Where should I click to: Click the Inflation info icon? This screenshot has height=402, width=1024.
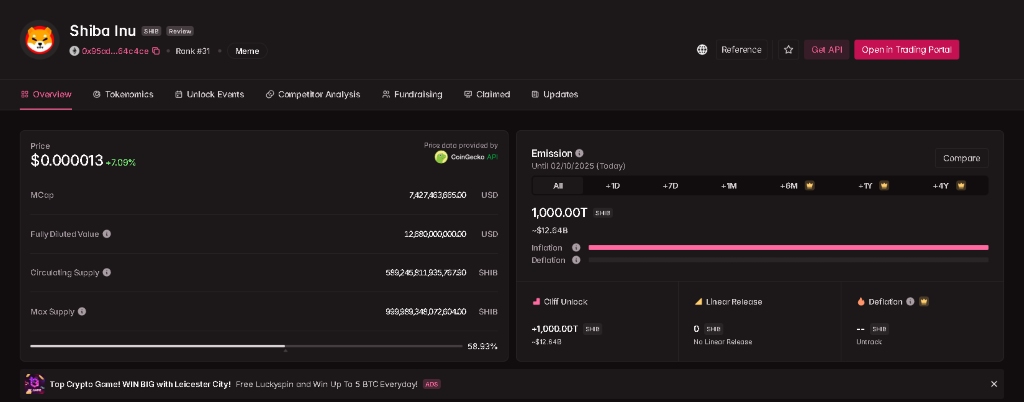[576, 247]
